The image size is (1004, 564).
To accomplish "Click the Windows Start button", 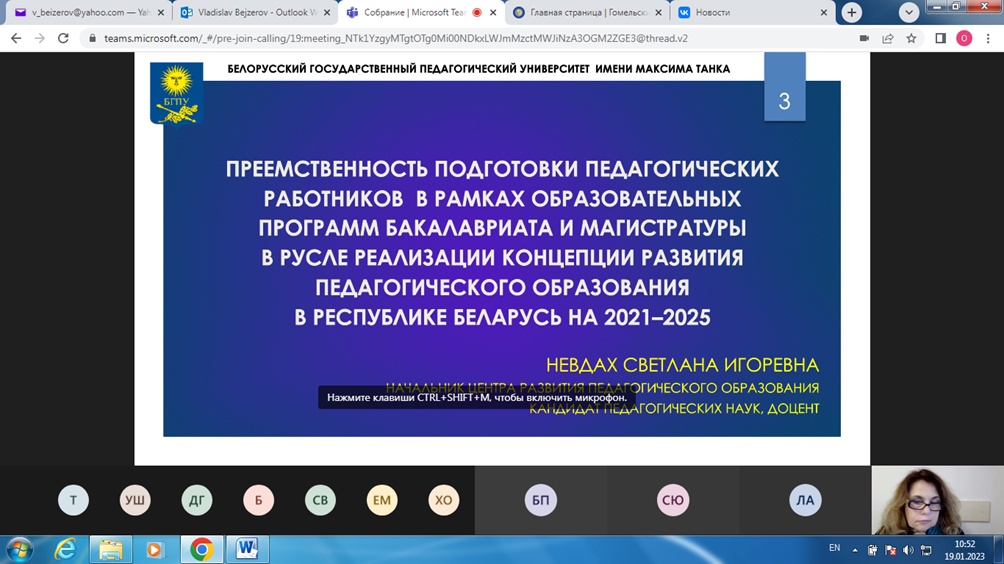I will click(x=19, y=549).
